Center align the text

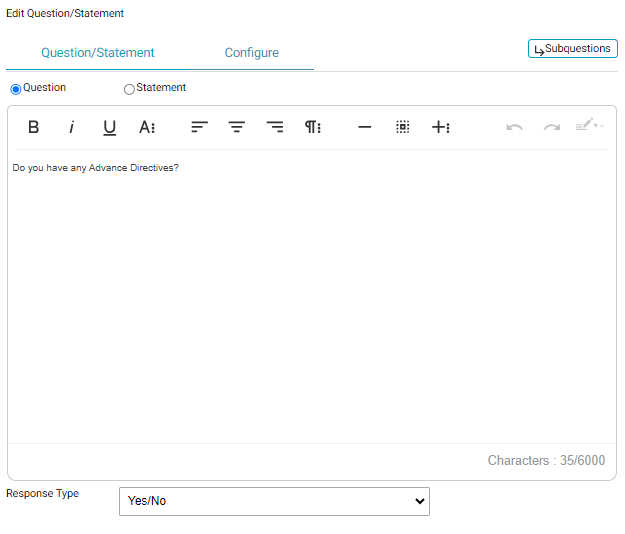[x=237, y=127]
